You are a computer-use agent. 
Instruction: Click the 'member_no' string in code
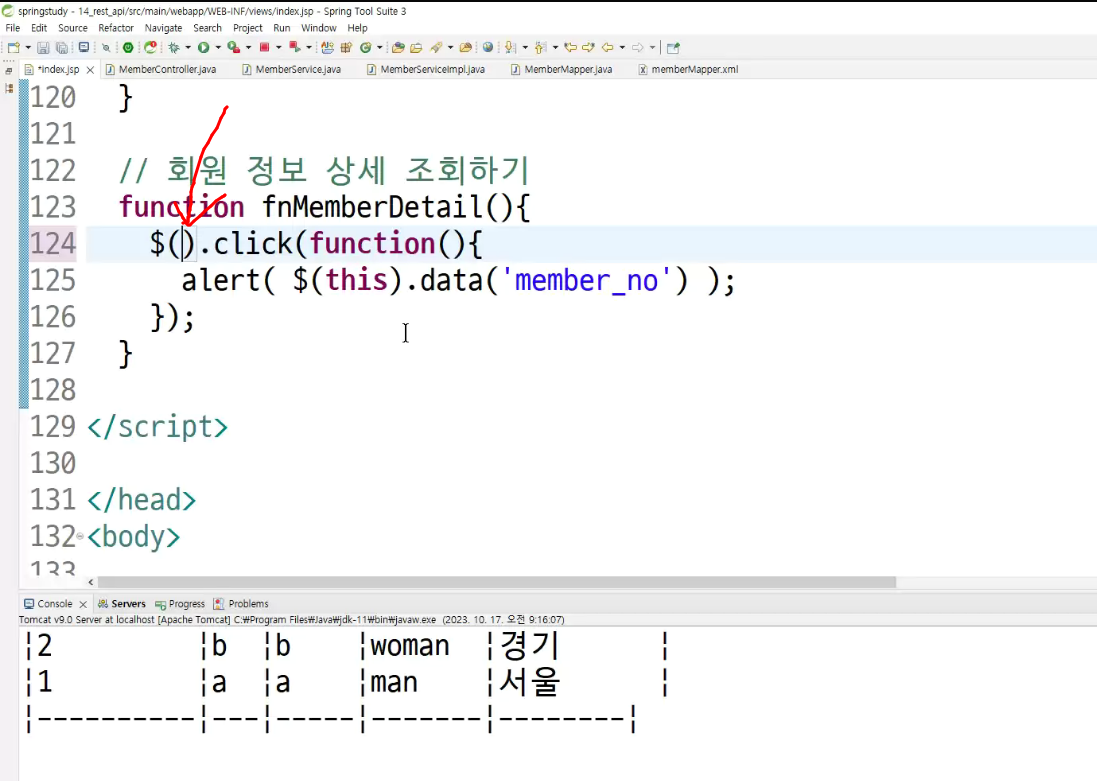586,281
